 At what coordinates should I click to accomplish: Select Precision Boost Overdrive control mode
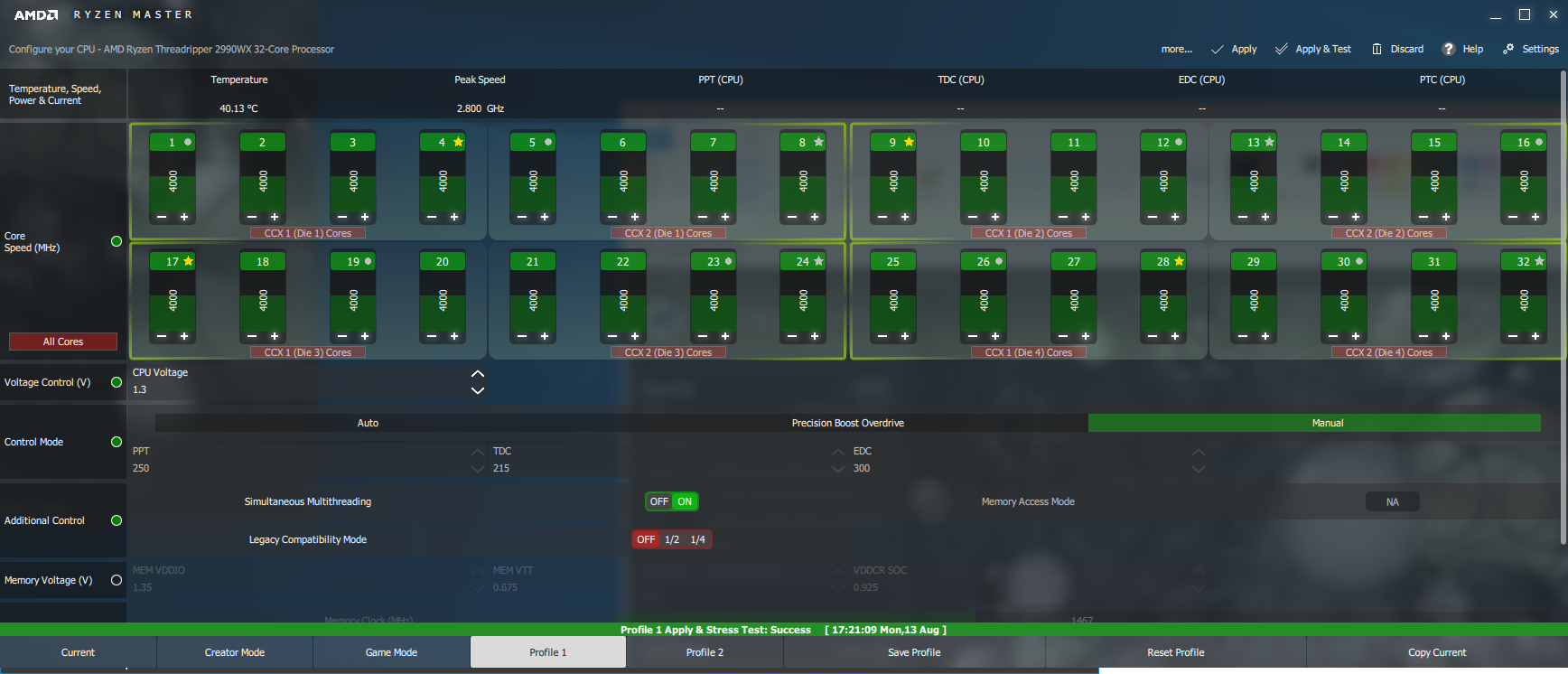[x=847, y=423]
